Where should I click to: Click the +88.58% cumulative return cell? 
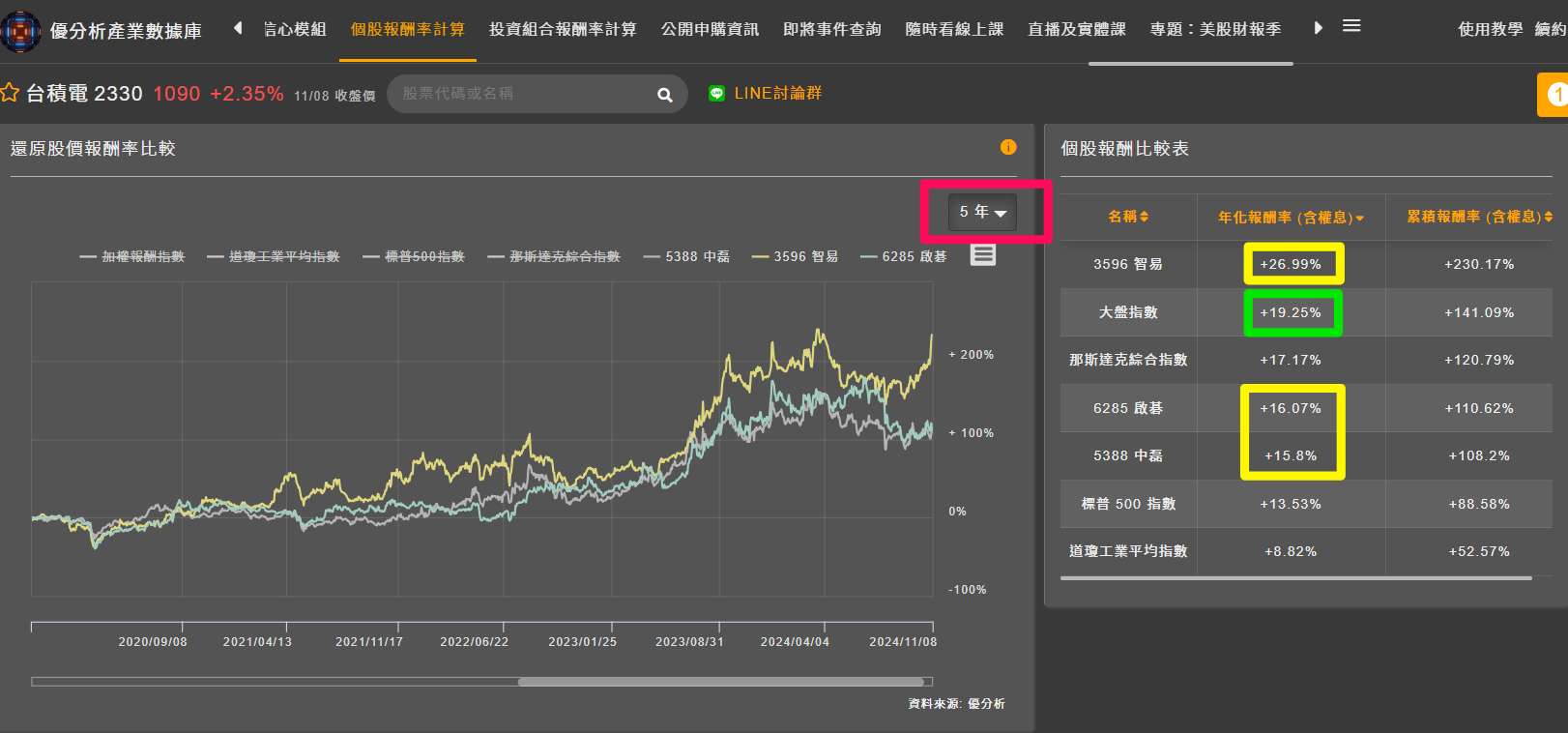coord(1479,504)
